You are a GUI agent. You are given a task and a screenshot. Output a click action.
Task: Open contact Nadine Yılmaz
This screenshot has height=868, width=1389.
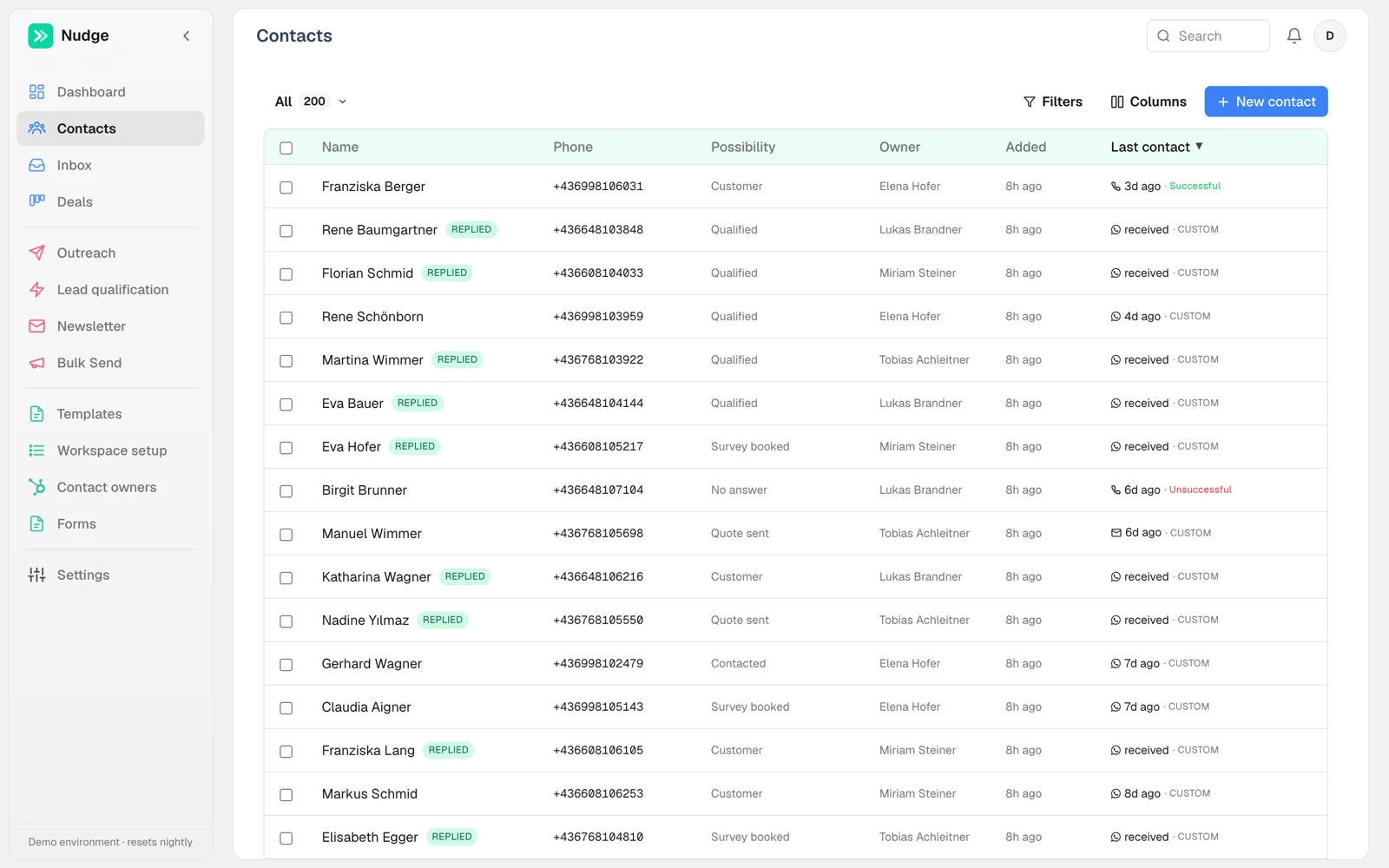[x=365, y=620]
